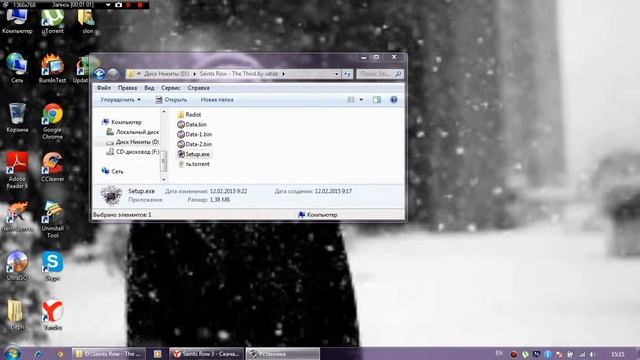The width and height of the screenshot is (640, 360).
Task: Click the screen recorder camera icon
Action: (x=118, y=5)
